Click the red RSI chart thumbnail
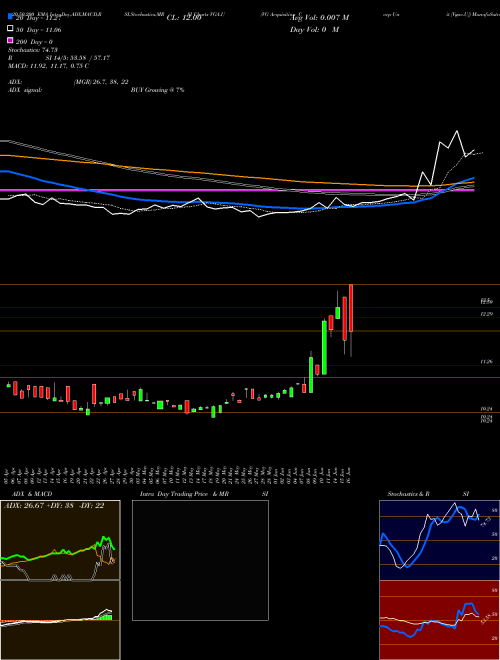500x660 pixels. [x=439, y=620]
